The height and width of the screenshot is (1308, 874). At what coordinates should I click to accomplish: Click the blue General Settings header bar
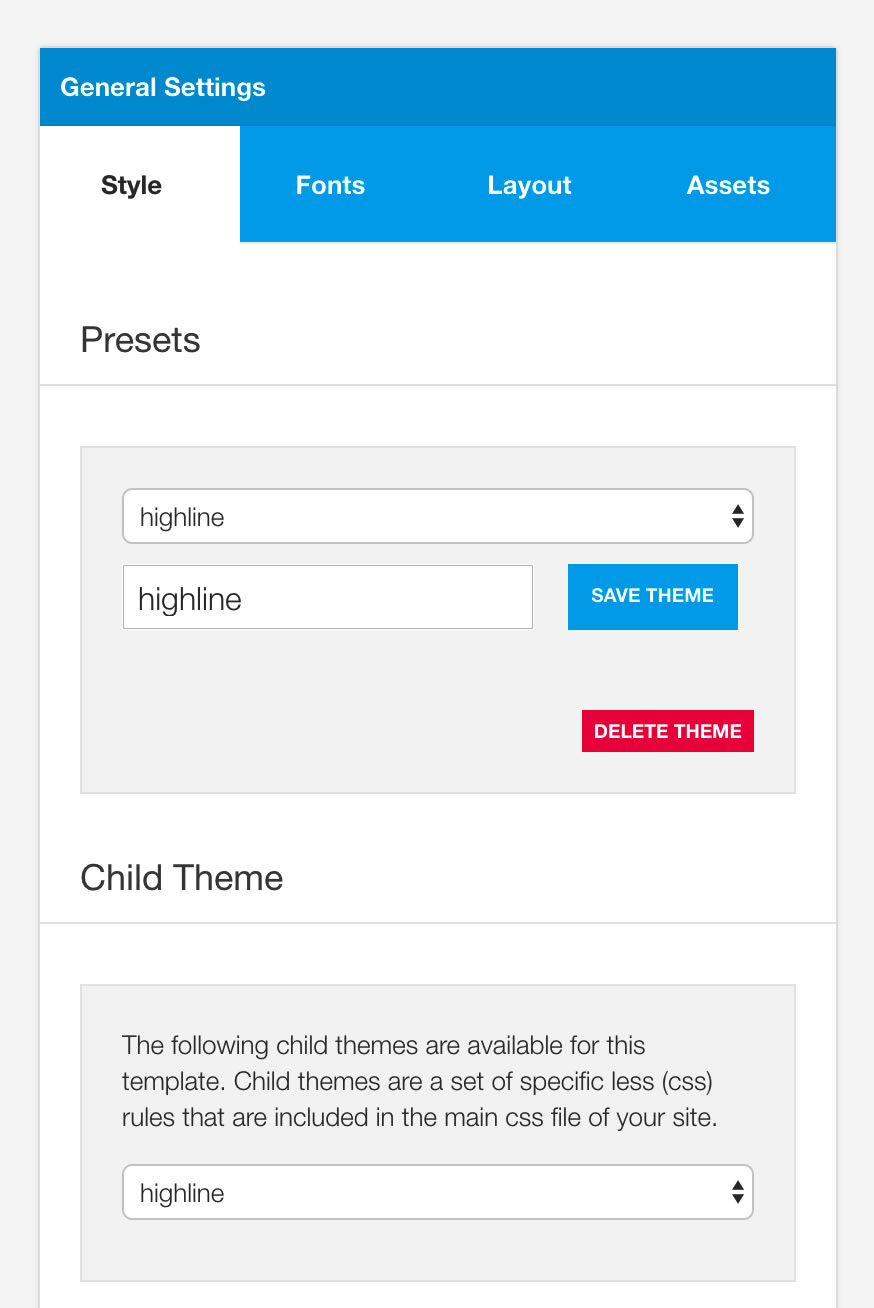point(550,87)
